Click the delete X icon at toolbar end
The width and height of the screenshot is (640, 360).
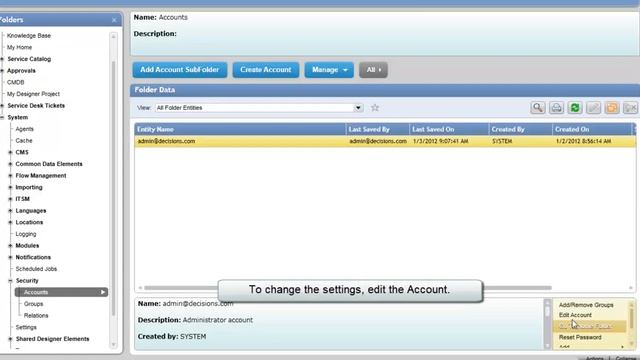630,108
